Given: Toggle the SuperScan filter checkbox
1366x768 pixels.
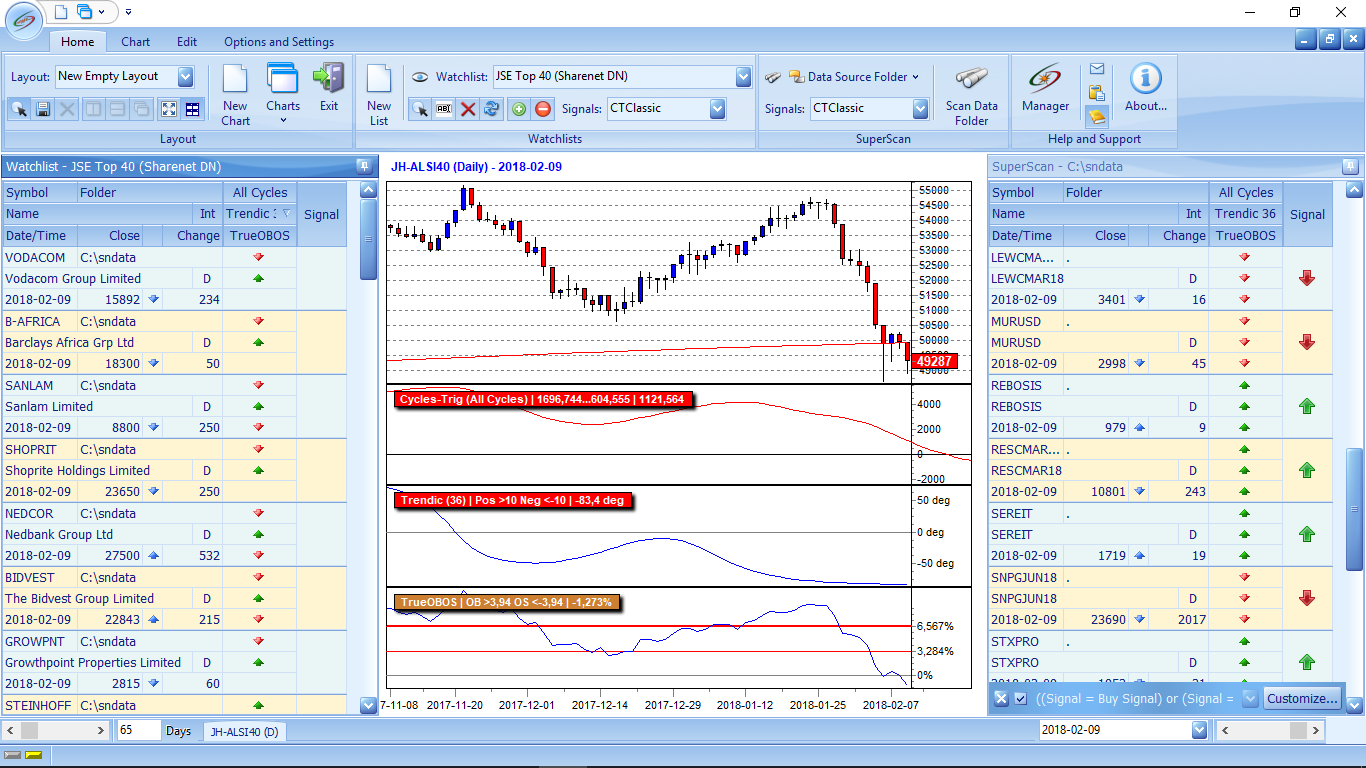Looking at the screenshot, I should tap(1020, 699).
